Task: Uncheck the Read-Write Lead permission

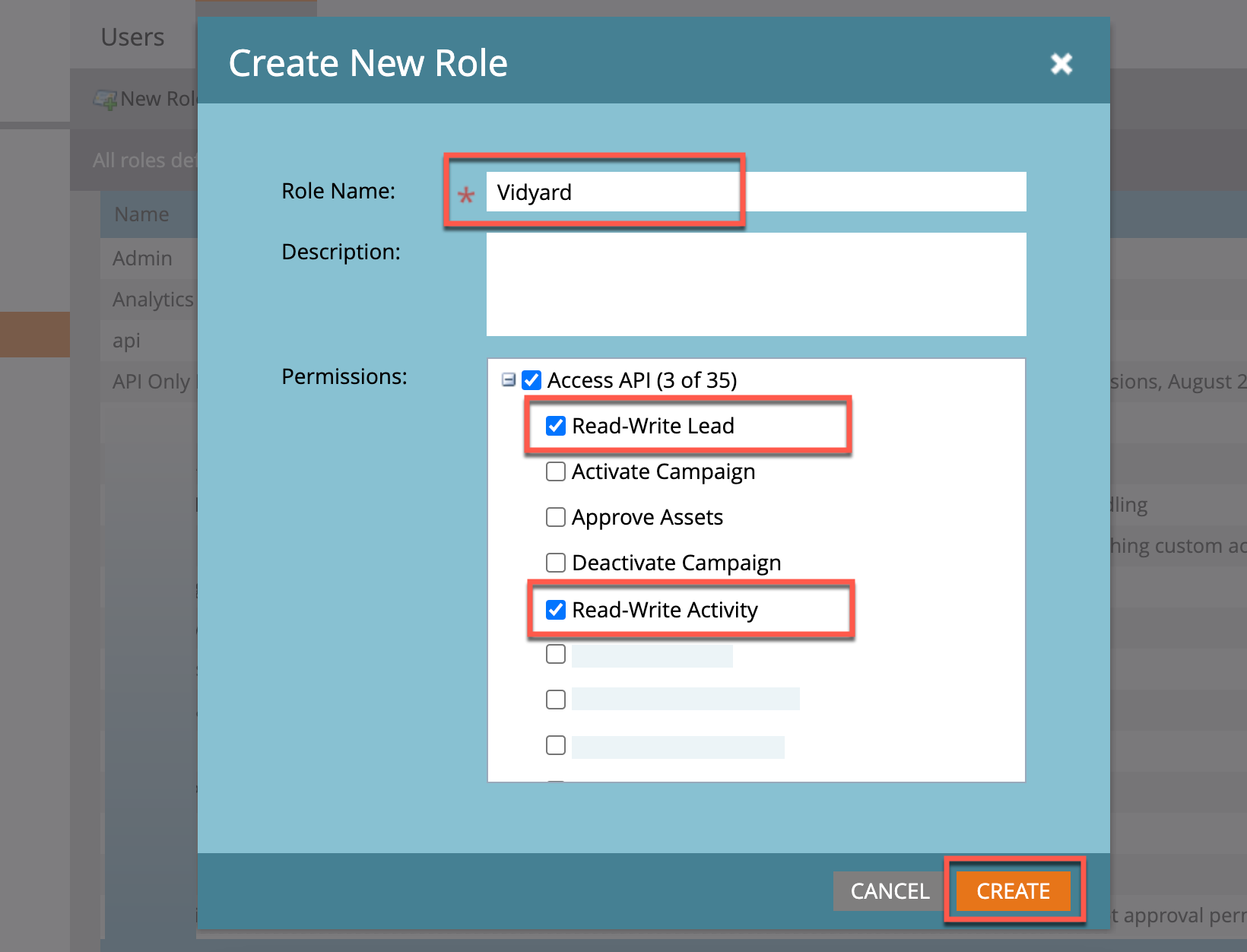Action: coord(556,426)
